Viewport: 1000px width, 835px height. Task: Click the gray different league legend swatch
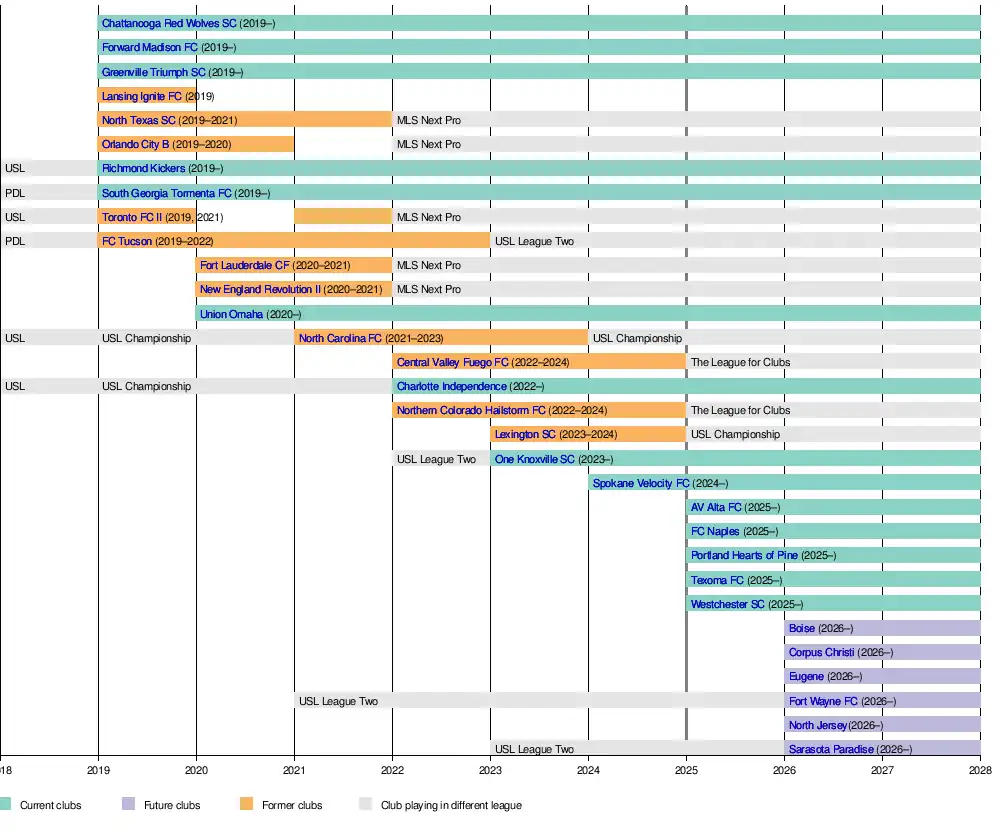pyautogui.click(x=365, y=804)
